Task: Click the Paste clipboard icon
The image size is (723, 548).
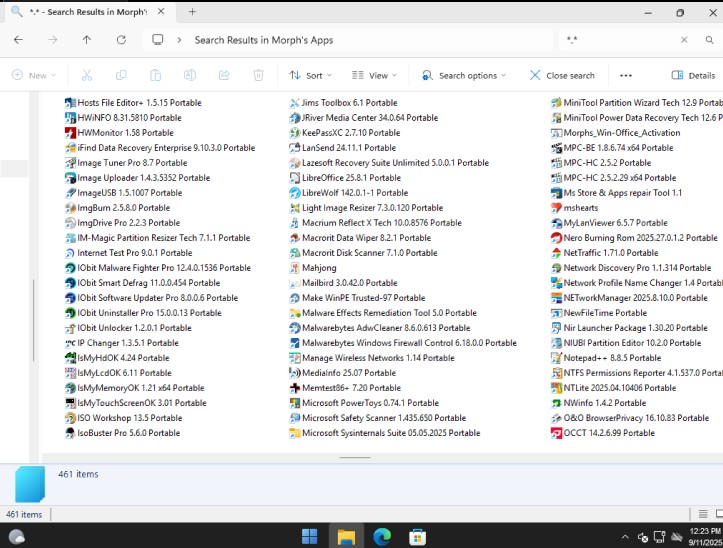Action: click(x=155, y=75)
